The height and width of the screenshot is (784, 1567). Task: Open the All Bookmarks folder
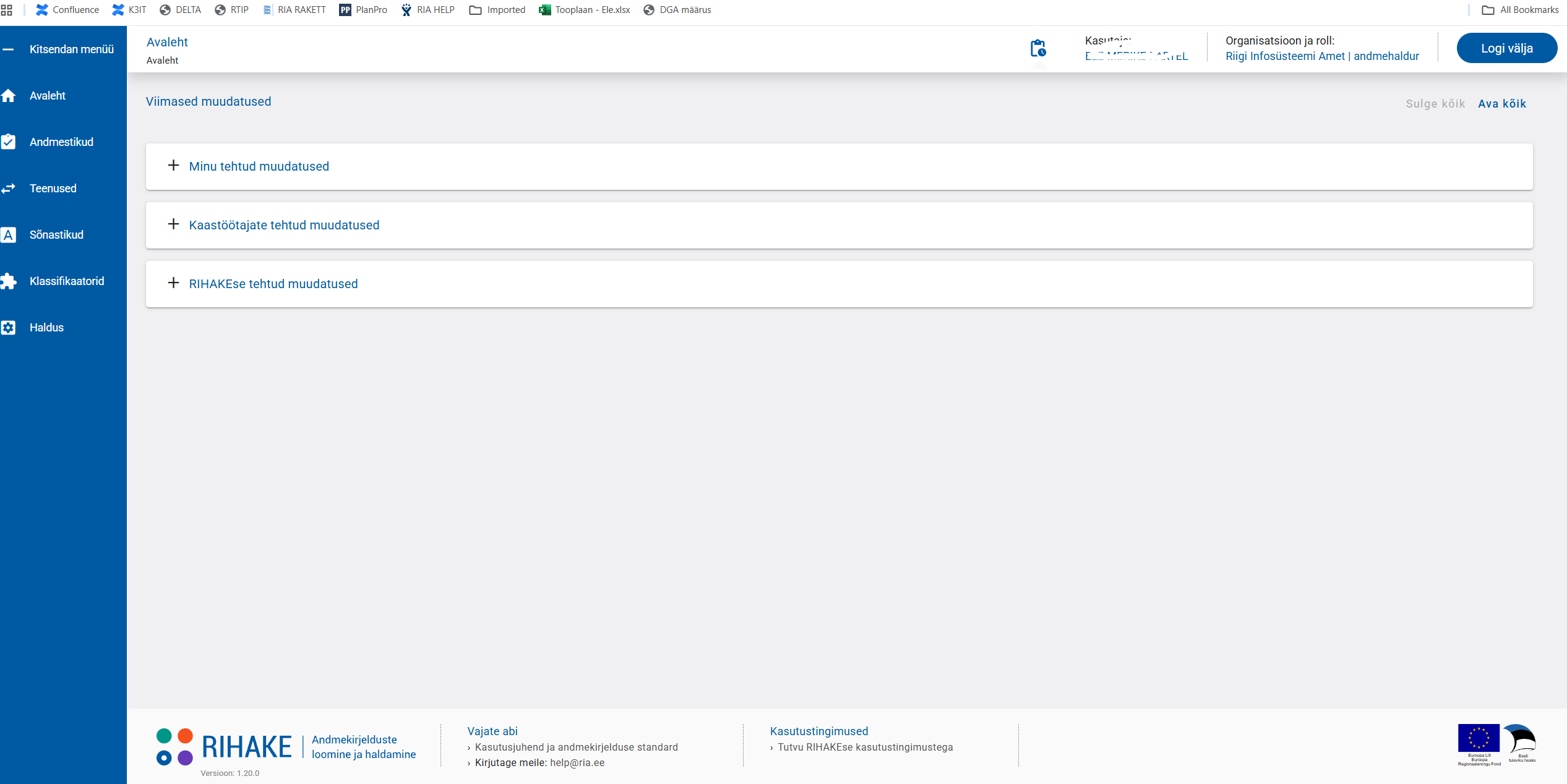[x=1521, y=10]
